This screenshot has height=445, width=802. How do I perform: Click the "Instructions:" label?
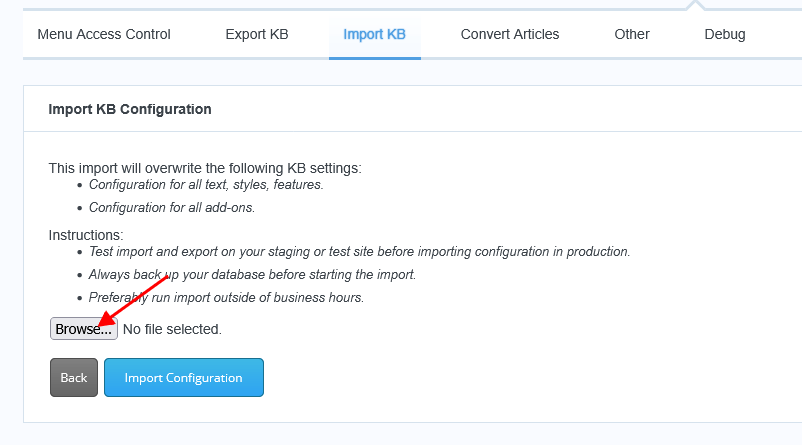[x=86, y=235]
